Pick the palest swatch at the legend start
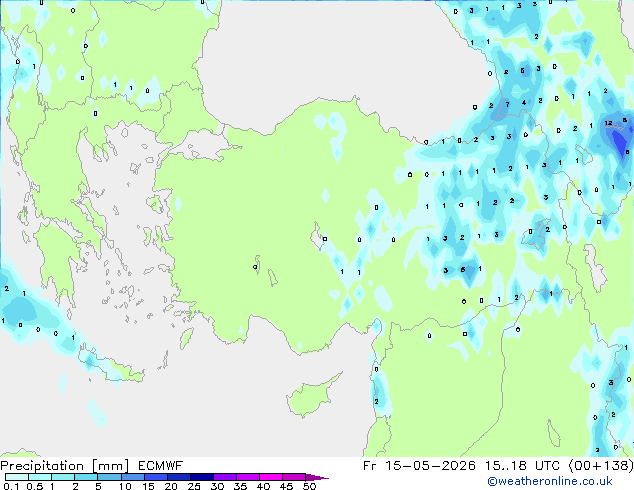Image resolution: width=634 pixels, height=490 pixels. click(17, 477)
